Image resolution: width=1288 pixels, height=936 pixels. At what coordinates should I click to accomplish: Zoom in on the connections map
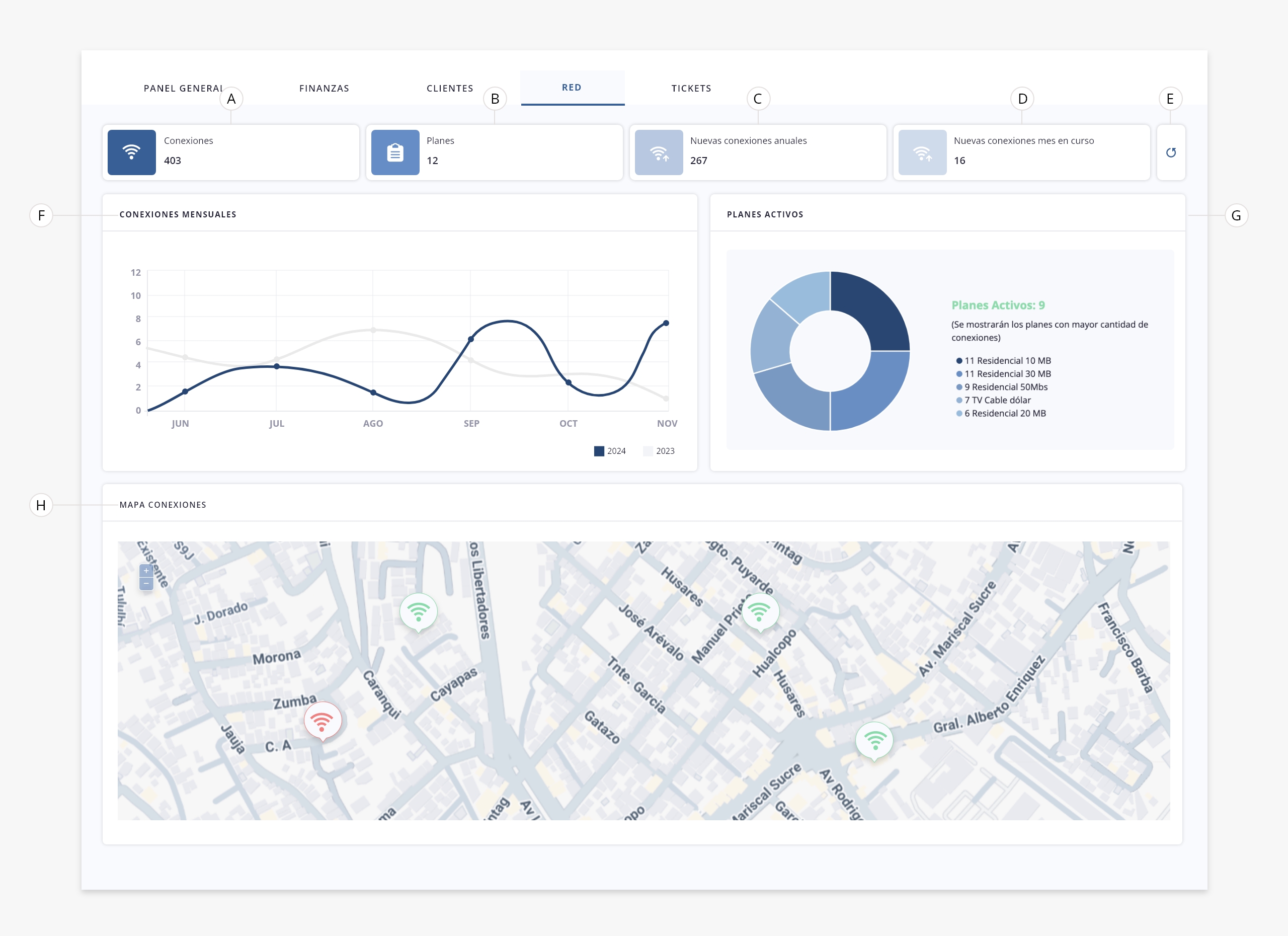[x=146, y=571]
